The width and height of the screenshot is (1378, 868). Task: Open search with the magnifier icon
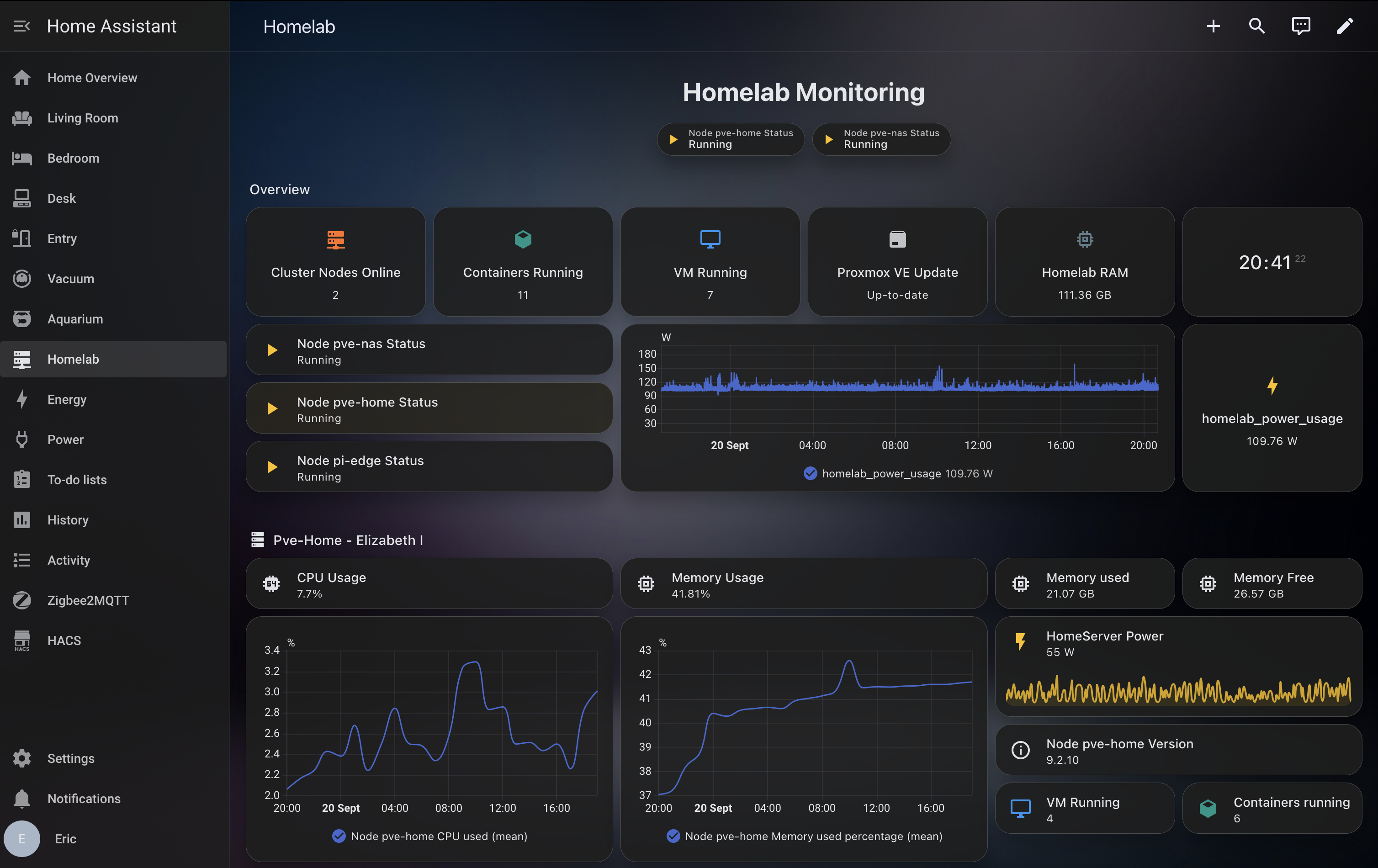pos(1257,26)
